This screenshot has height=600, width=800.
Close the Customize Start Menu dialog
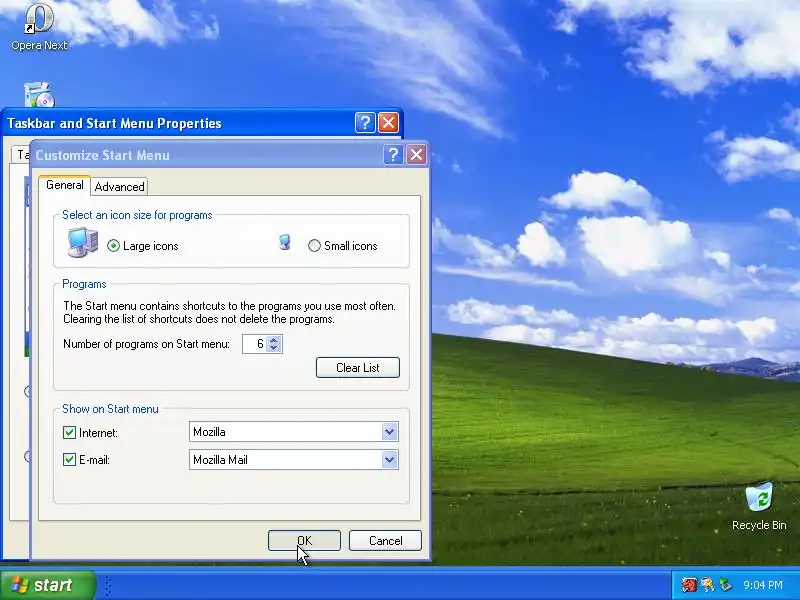416,155
